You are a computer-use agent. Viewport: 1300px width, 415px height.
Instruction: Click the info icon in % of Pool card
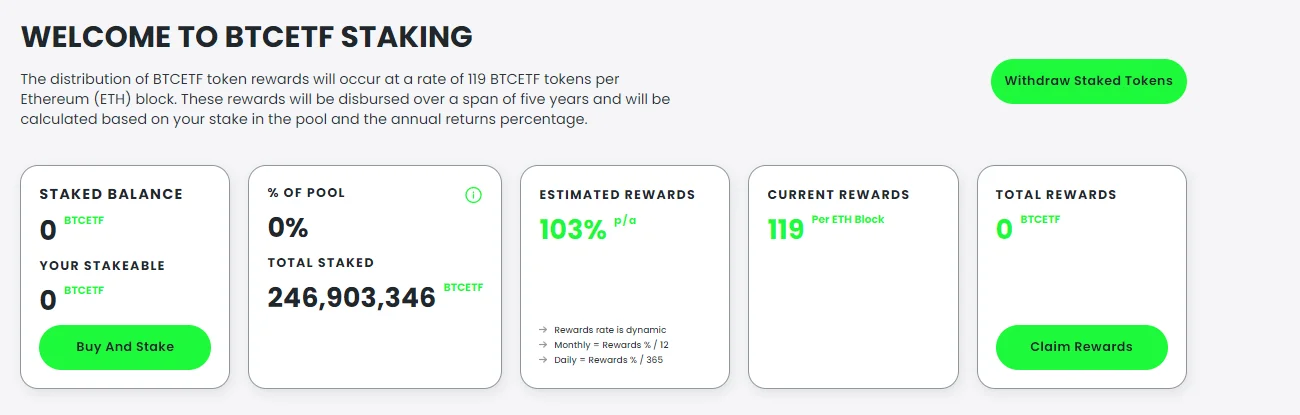tap(474, 195)
